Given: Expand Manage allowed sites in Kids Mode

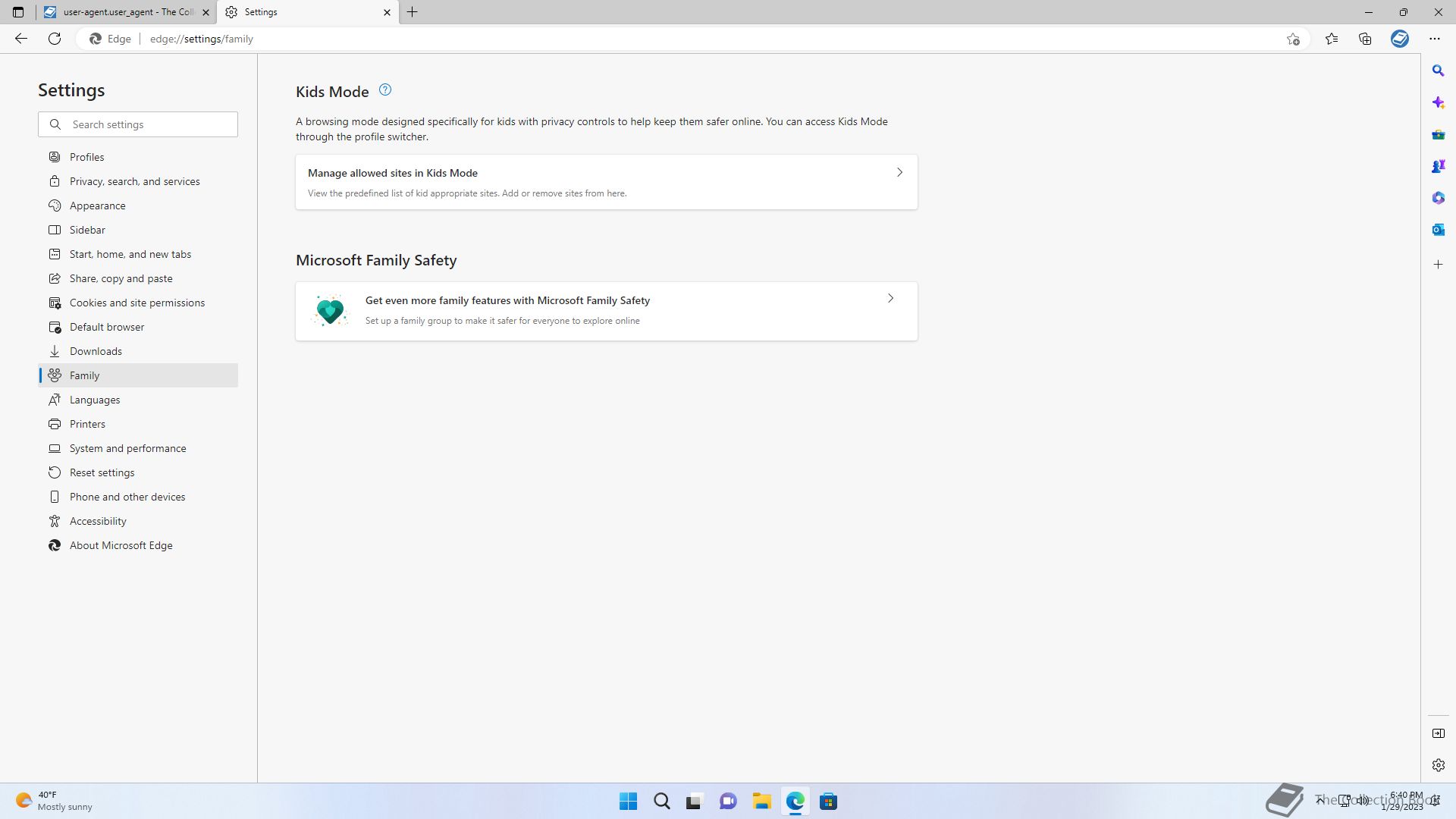Looking at the screenshot, I should tap(607, 182).
